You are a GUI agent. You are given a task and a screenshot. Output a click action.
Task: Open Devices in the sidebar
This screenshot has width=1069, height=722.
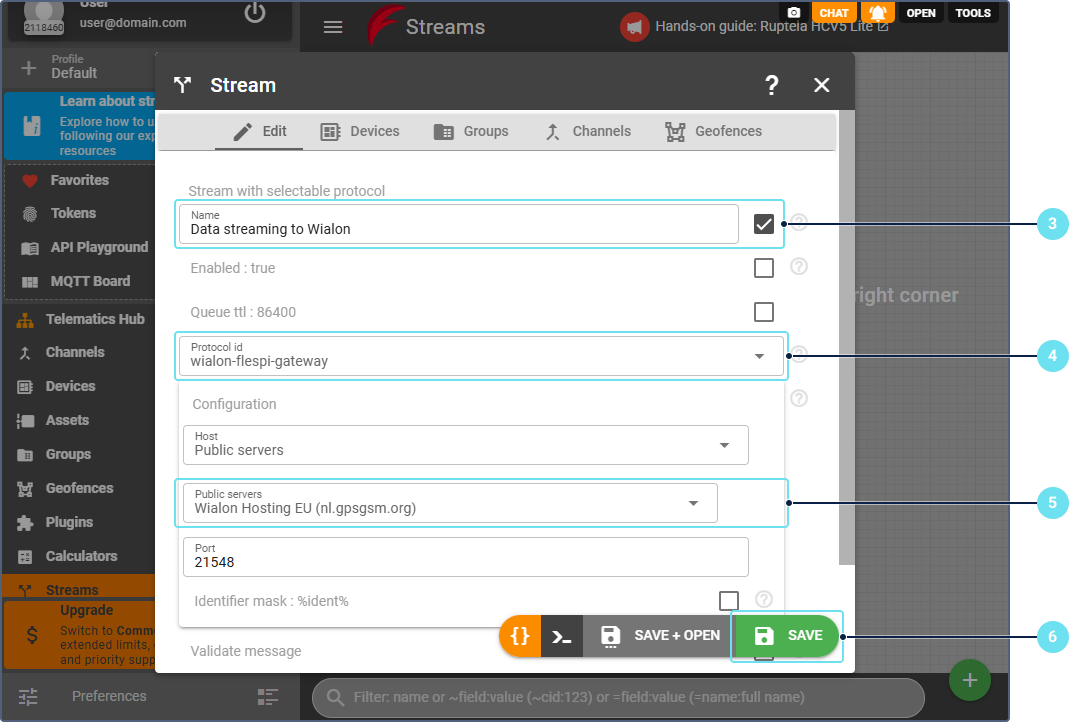point(79,386)
